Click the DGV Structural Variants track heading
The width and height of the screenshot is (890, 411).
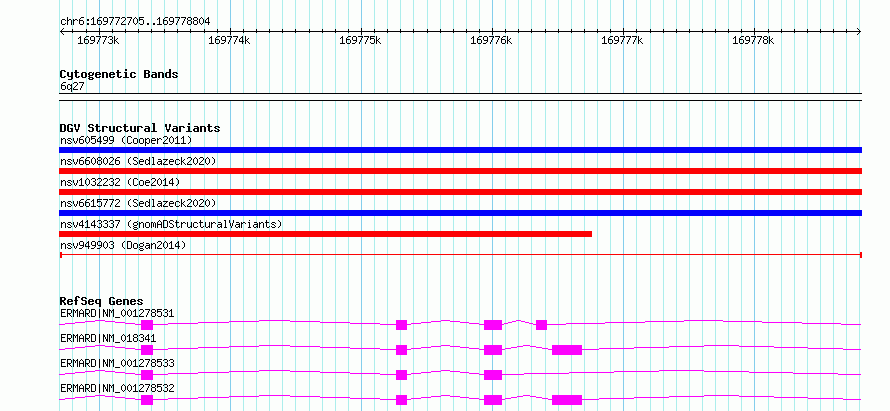click(140, 128)
